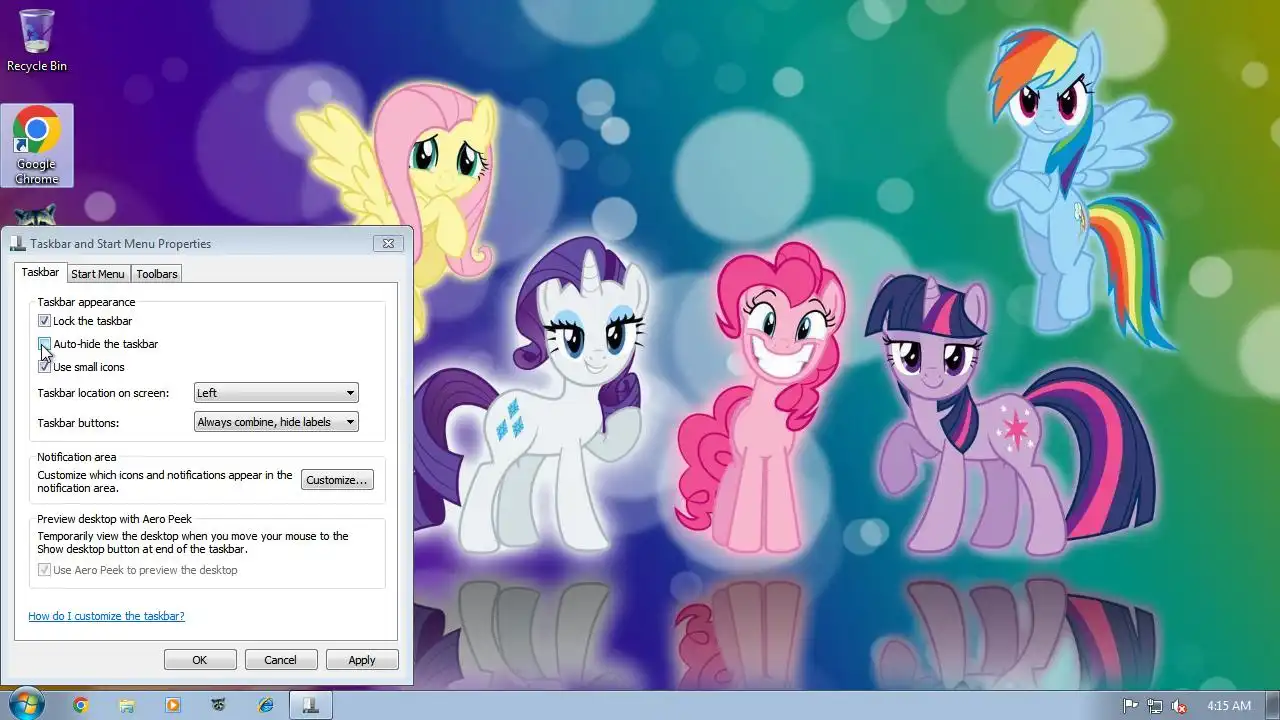Open Taskbar buttons dropdown

276,422
